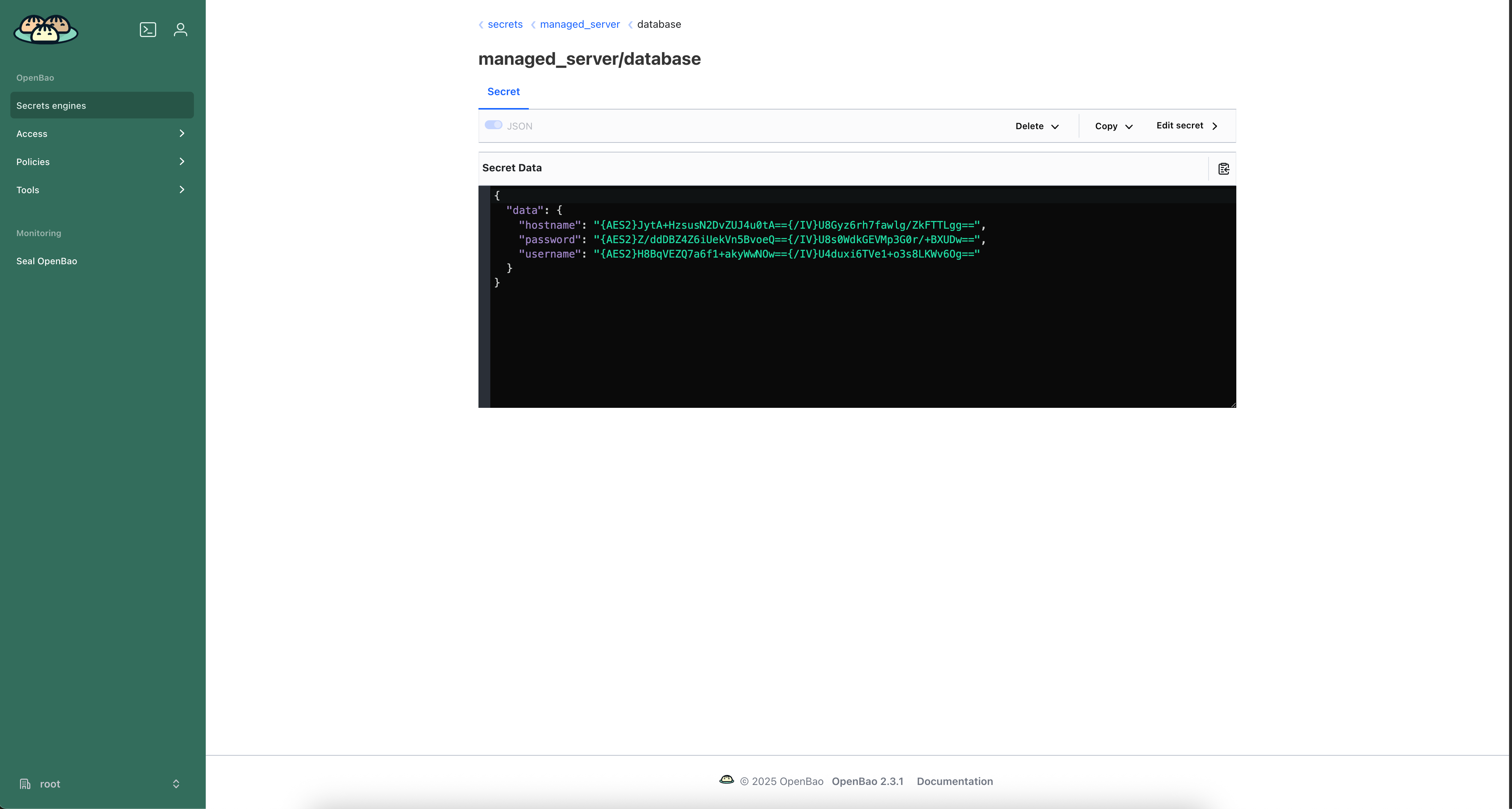This screenshot has width=1512, height=809.
Task: Copy secret data with clipboard icon
Action: coord(1223,169)
